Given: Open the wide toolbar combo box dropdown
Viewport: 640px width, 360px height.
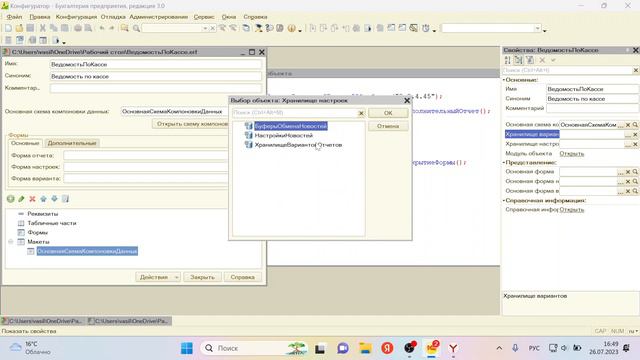Looking at the screenshot, I should [538, 28].
